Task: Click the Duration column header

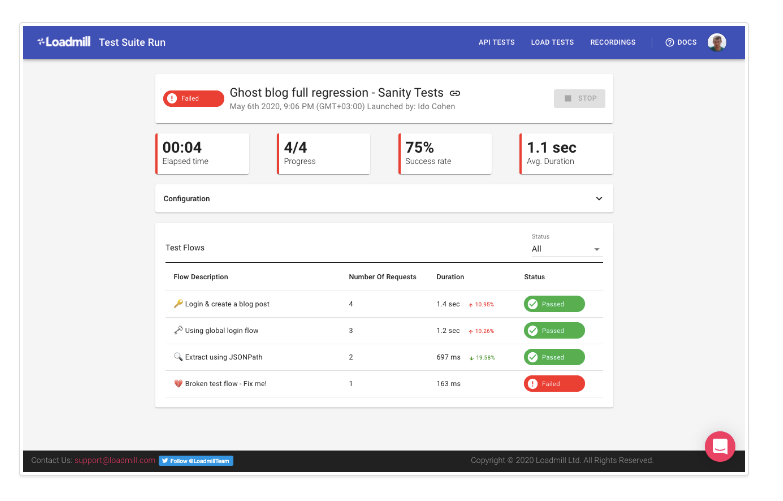Action: pos(450,277)
